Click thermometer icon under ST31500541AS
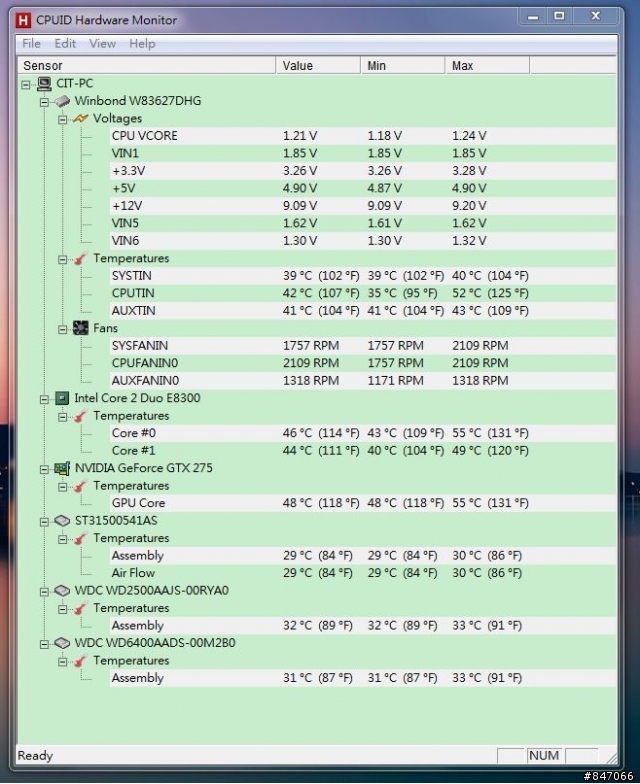640x784 pixels. 80,538
